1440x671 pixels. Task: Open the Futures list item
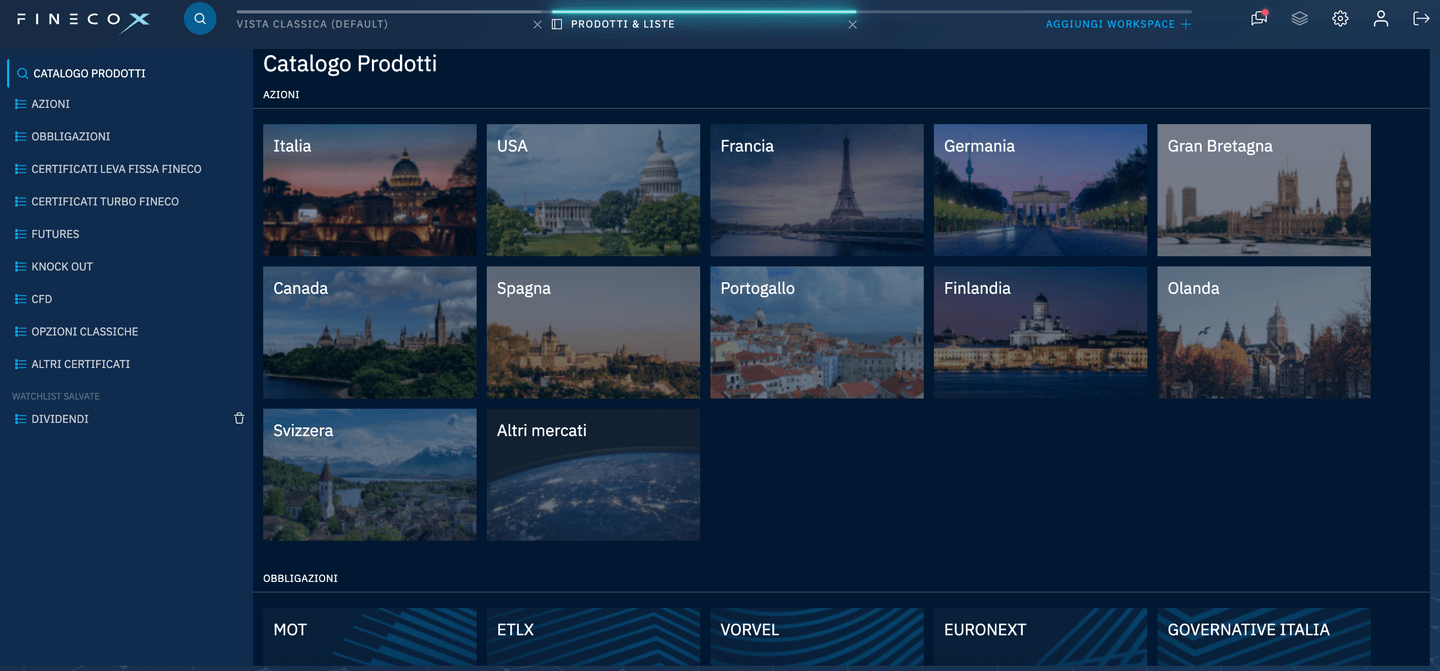[55, 234]
